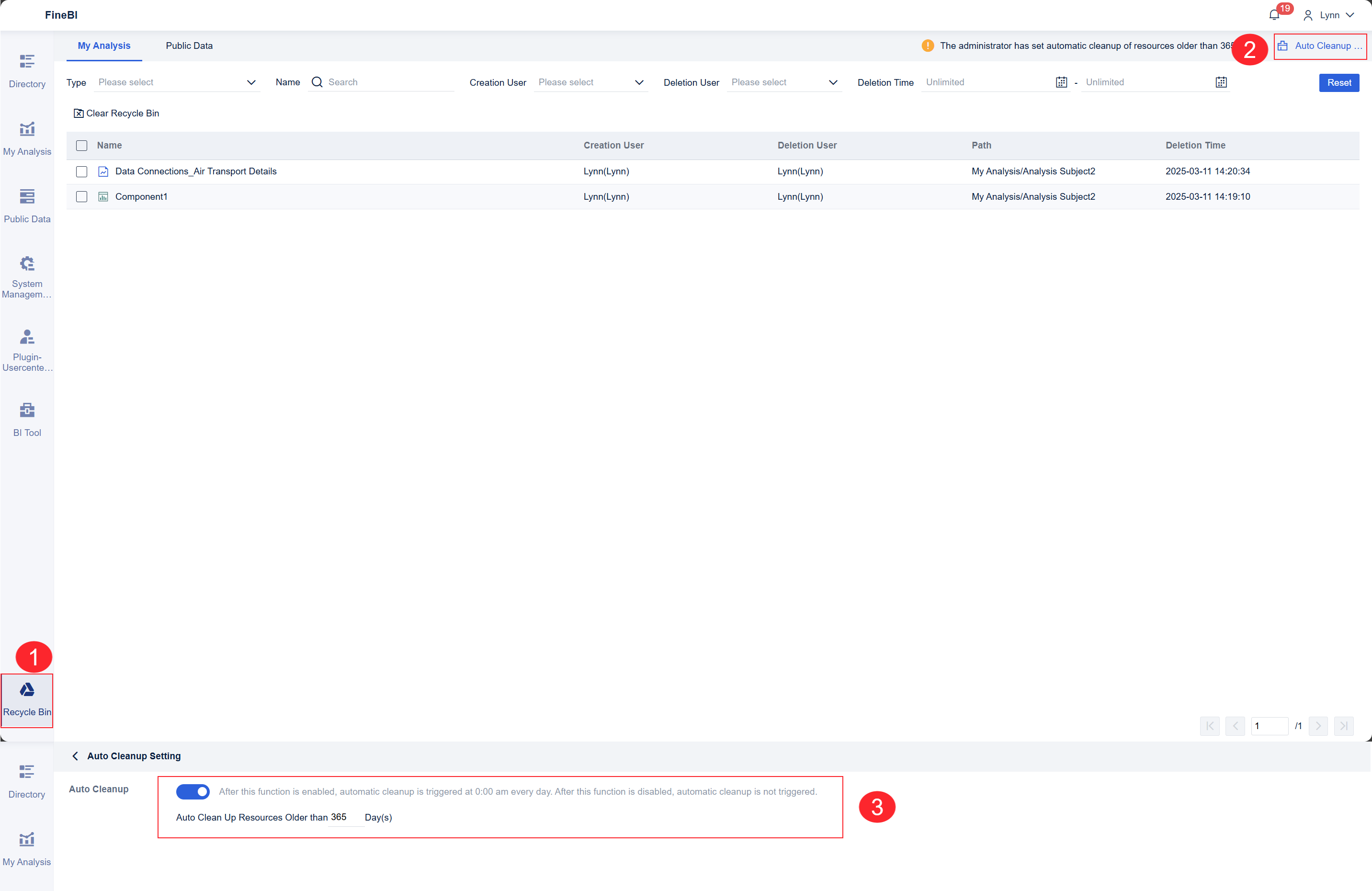This screenshot has height=891, width=1372.
Task: Open Deletion Time end calendar icon
Action: pos(1220,82)
